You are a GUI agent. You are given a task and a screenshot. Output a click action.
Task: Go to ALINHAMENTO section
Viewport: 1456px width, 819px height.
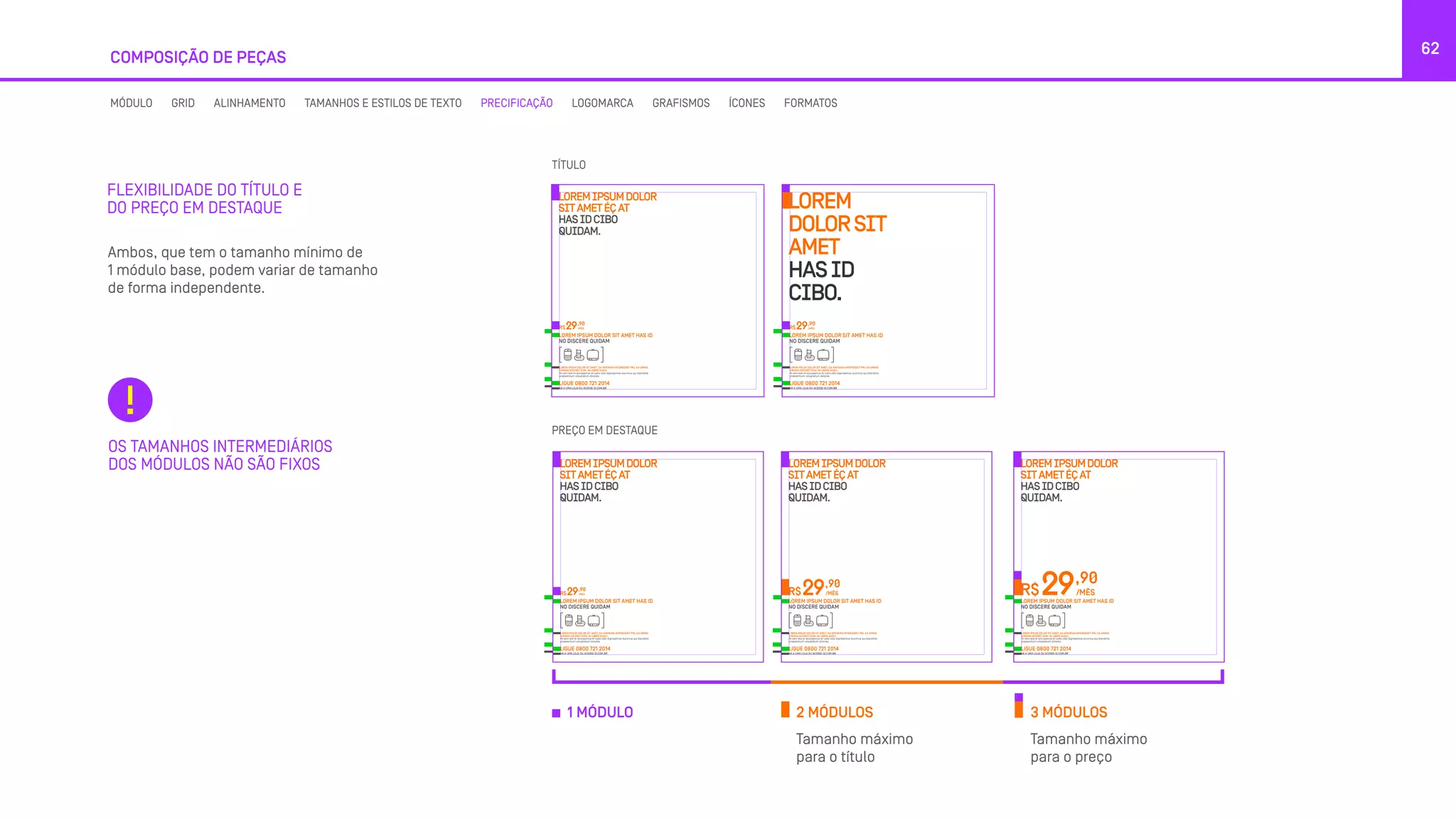pos(249,103)
